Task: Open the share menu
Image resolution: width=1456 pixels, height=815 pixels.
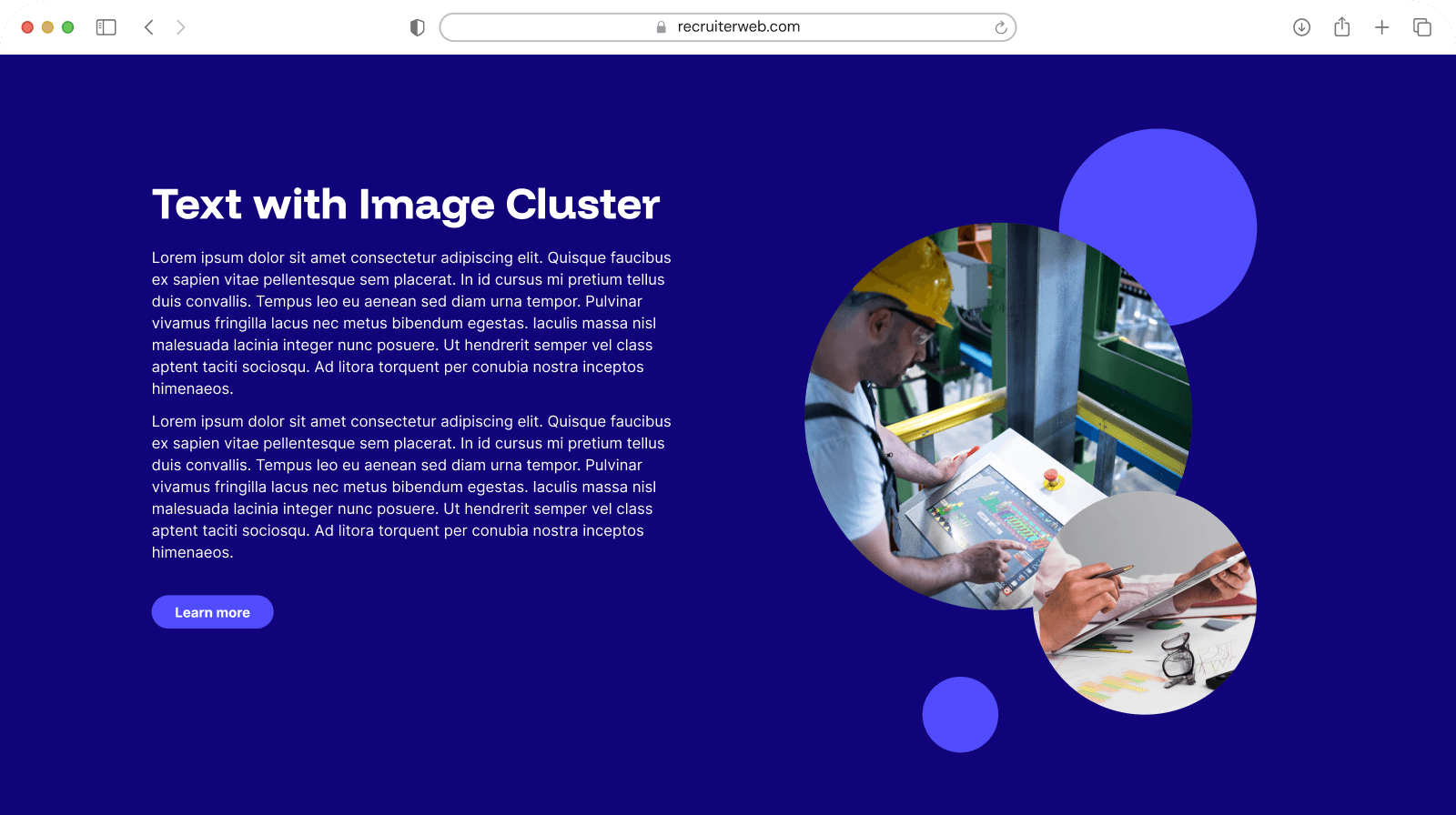Action: click(x=1341, y=27)
